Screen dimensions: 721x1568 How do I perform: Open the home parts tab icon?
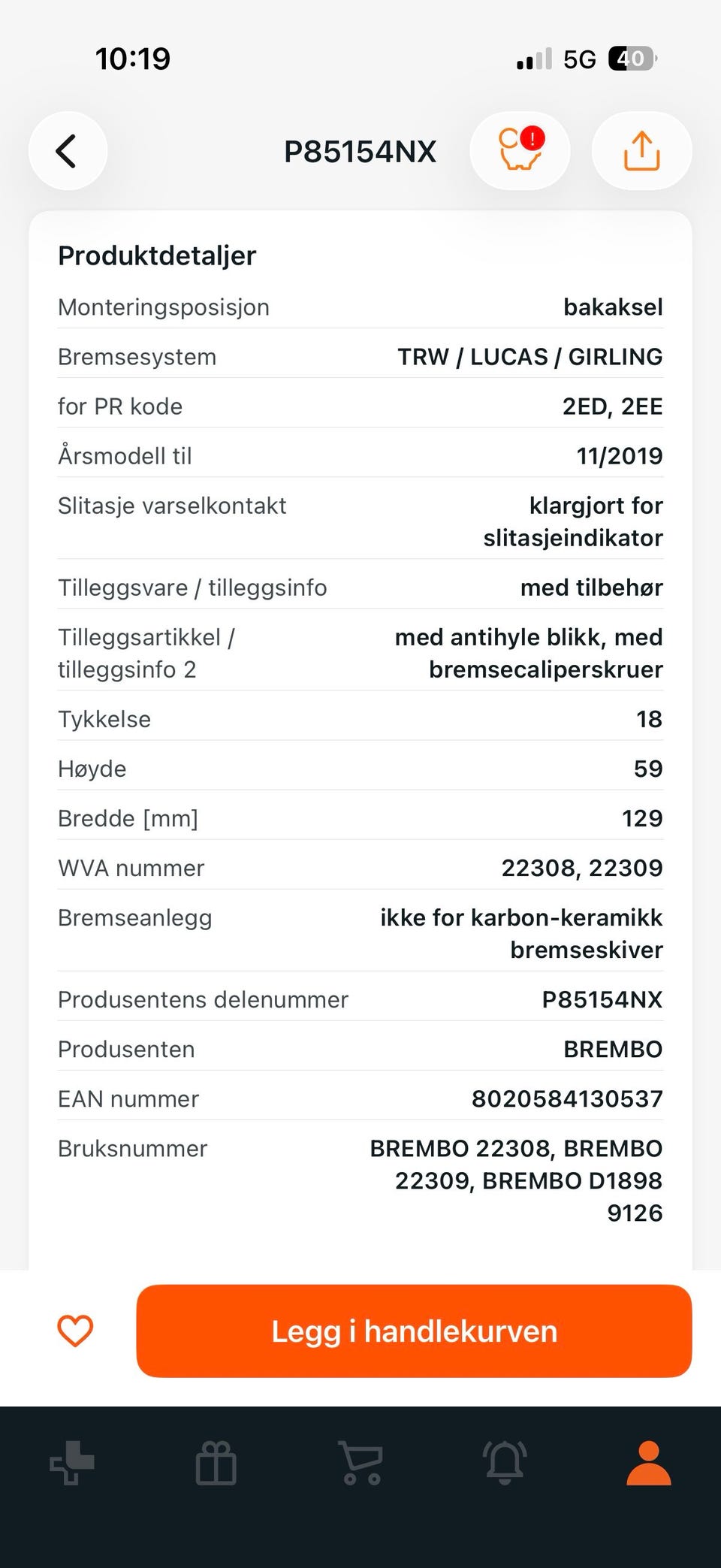72,1462
